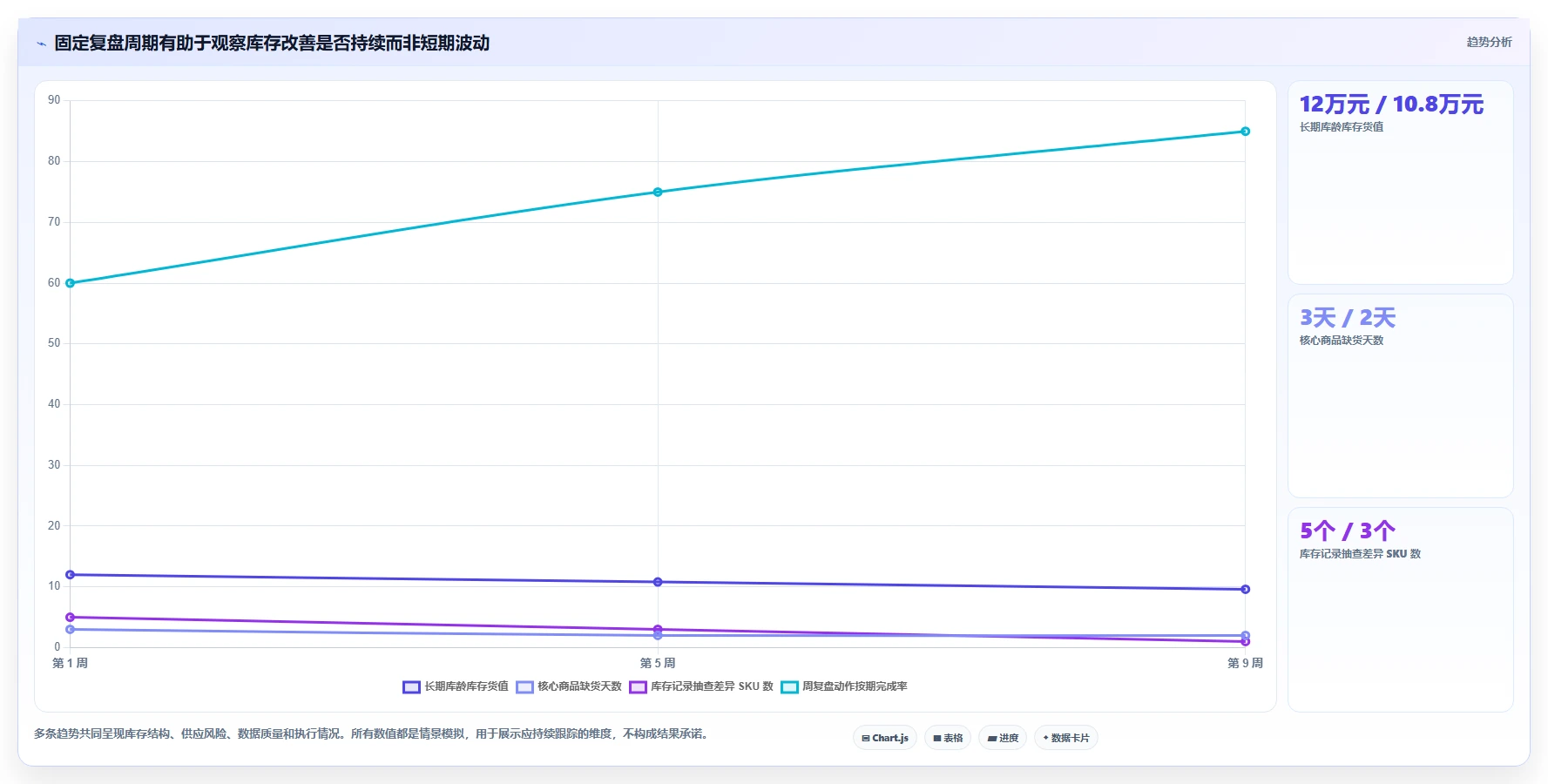This screenshot has width=1548, height=784.
Task: Select the lavender 缺货天数 point at 第 1 周
Action: 71,629
